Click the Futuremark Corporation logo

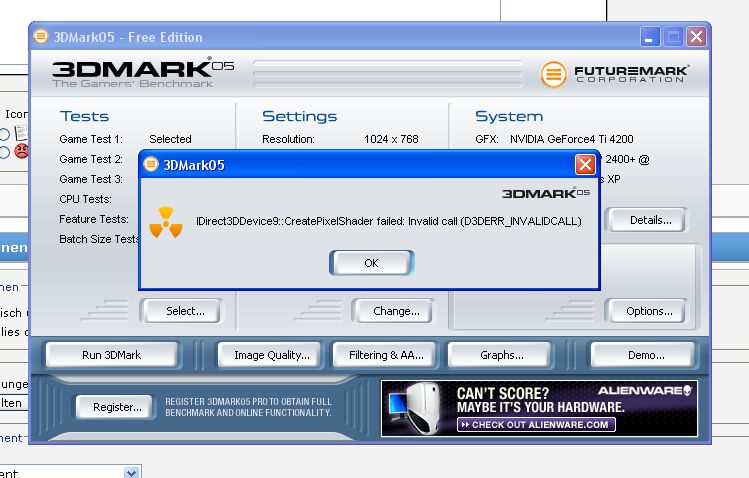615,74
